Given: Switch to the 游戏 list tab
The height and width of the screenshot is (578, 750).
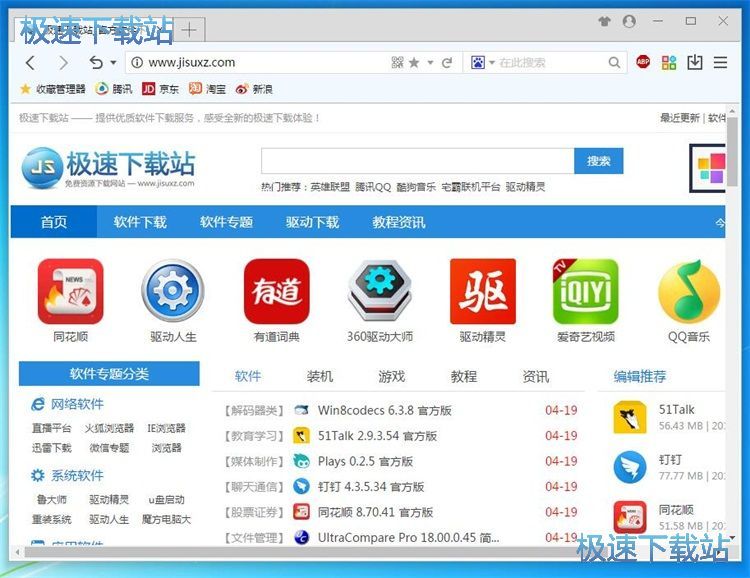Looking at the screenshot, I should click(x=391, y=377).
